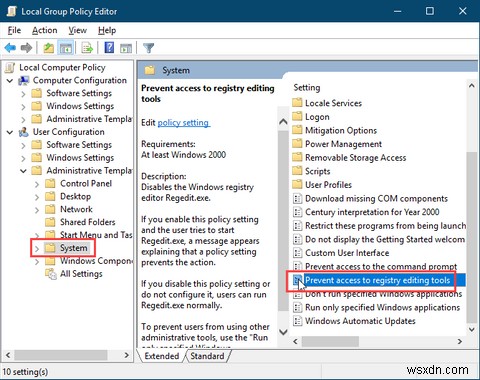This screenshot has height=380, width=480.
Task: Click the Computer Configuration icon
Action: click(x=24, y=81)
